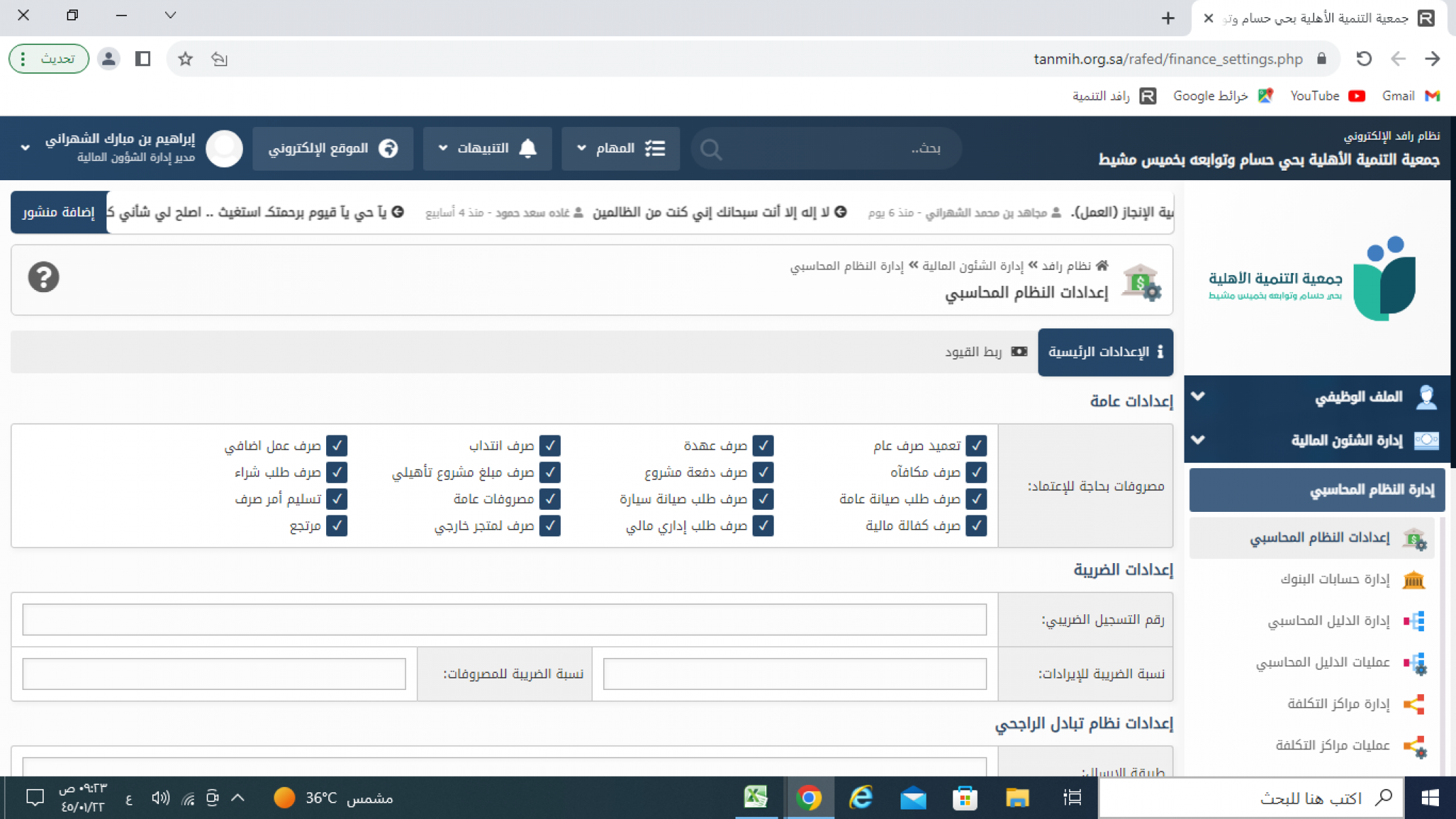This screenshot has height=819, width=1456.
Task: Toggle صرف عمل اضافي checkbox
Action: [x=336, y=446]
